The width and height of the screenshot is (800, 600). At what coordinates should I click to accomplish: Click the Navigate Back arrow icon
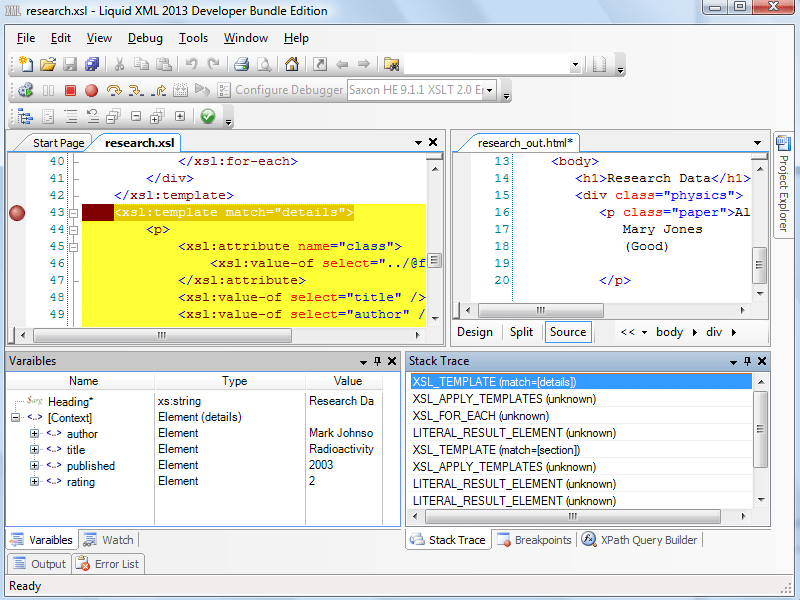pyautogui.click(x=342, y=64)
